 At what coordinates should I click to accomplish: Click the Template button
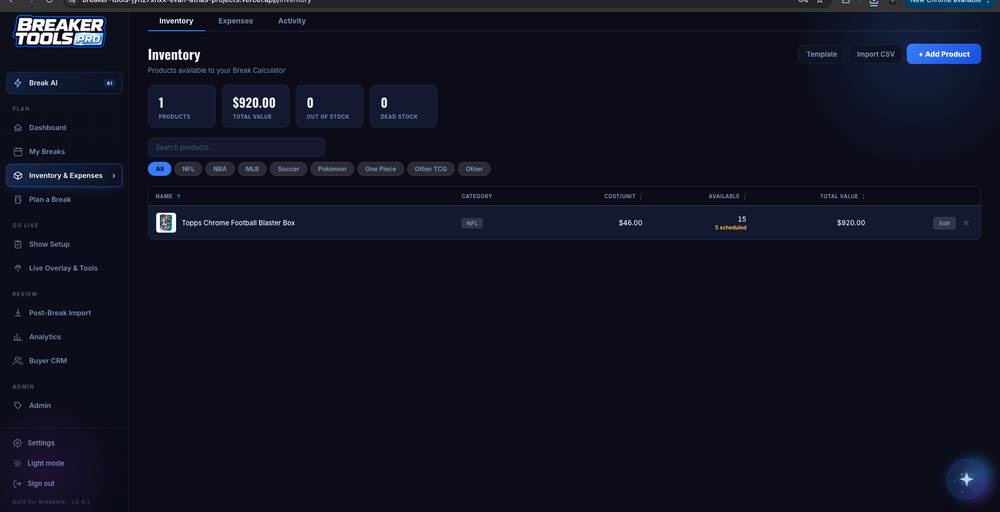tap(821, 54)
